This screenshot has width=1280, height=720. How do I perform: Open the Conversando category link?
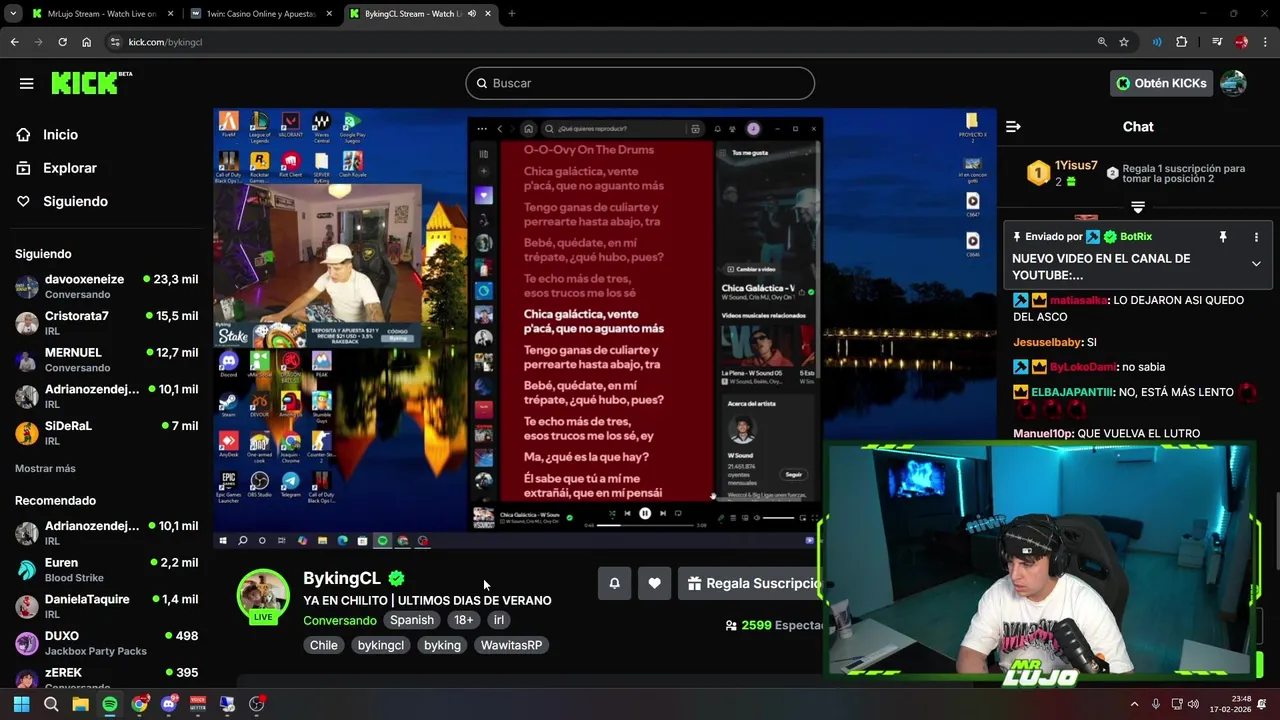click(x=340, y=620)
